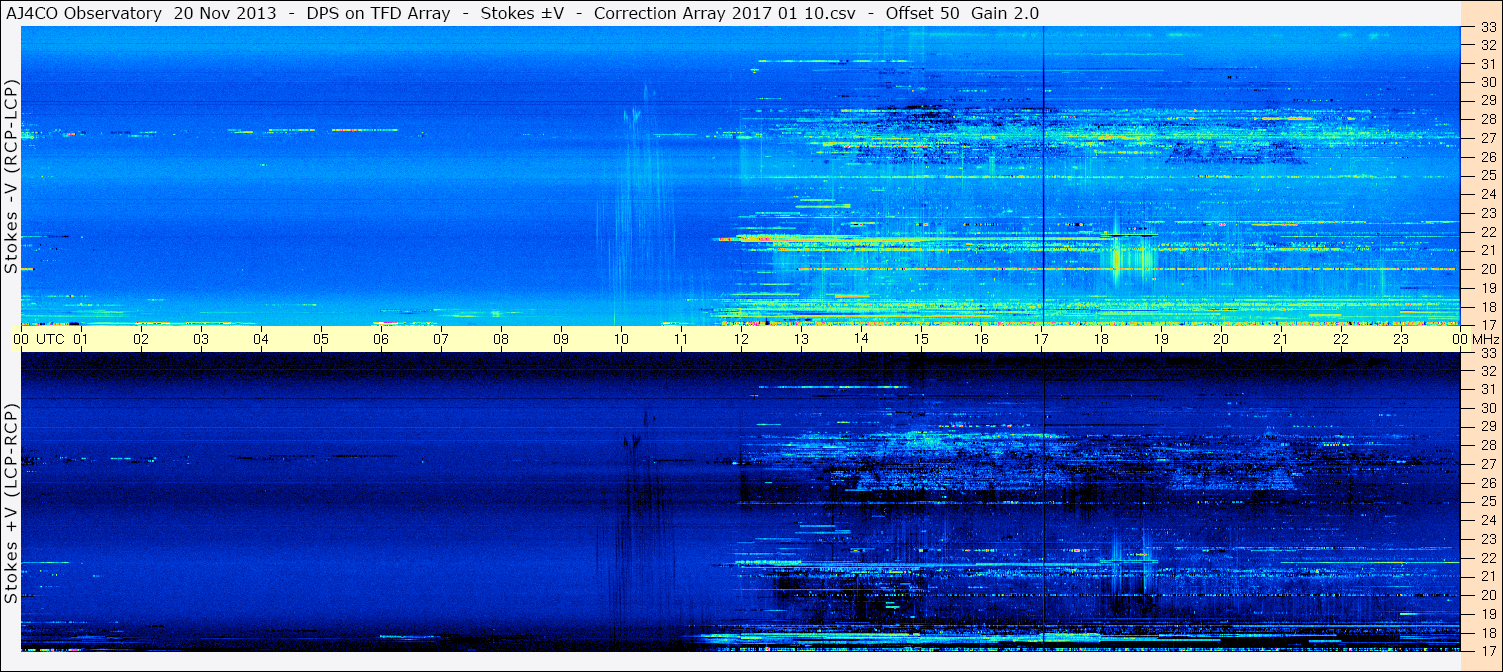1503x672 pixels.
Task: Click the 17 MHz label of upper -V panel
Action: pos(1488,324)
